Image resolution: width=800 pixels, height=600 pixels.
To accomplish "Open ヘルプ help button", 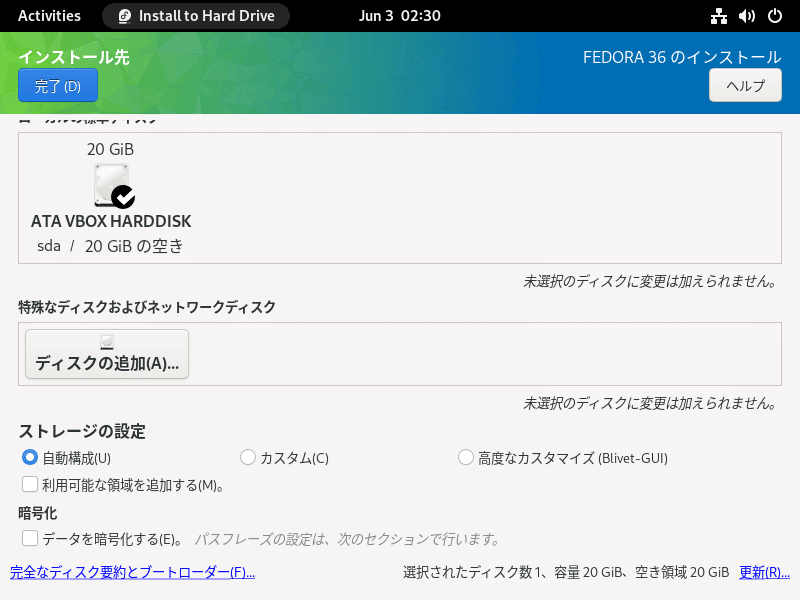I will [x=745, y=85].
